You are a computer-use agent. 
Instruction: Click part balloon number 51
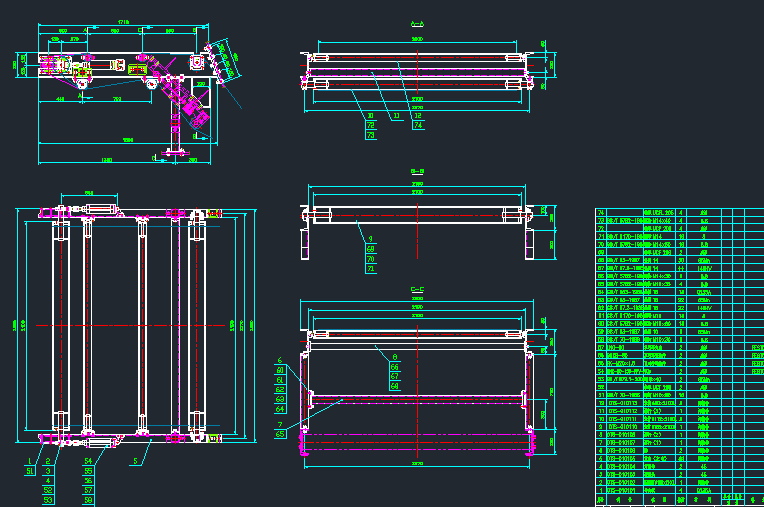(x=30, y=471)
